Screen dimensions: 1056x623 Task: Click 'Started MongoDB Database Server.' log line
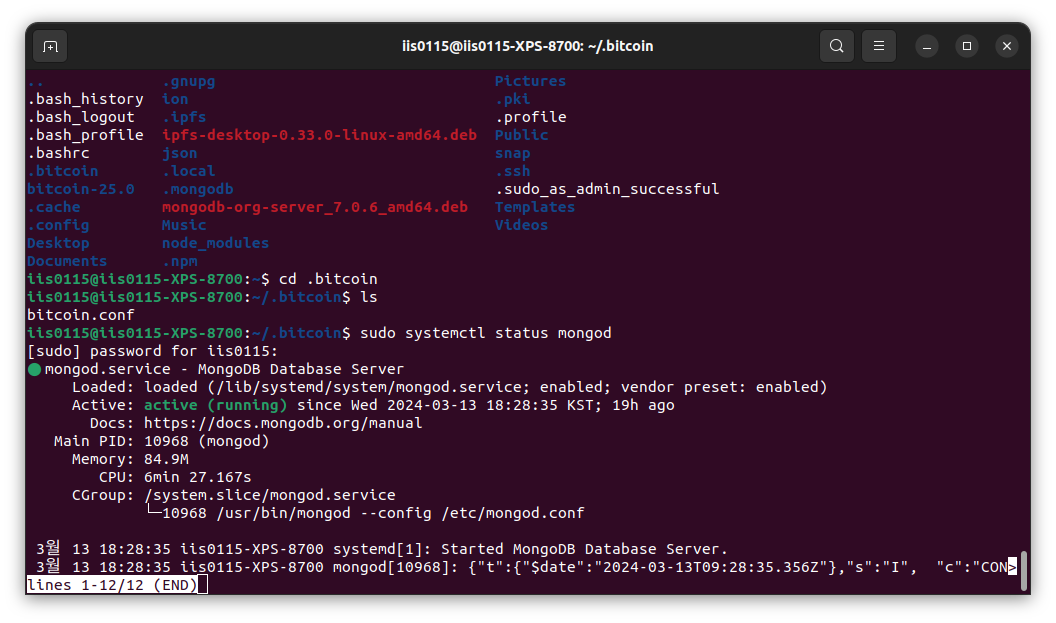(585, 549)
